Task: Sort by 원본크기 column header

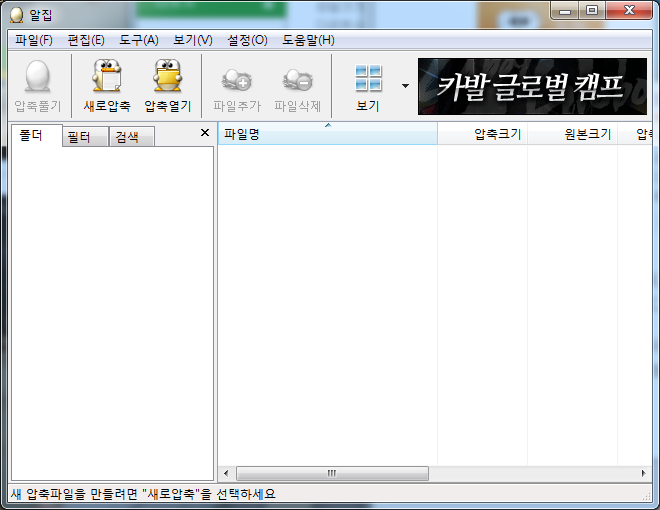Action: pos(572,134)
